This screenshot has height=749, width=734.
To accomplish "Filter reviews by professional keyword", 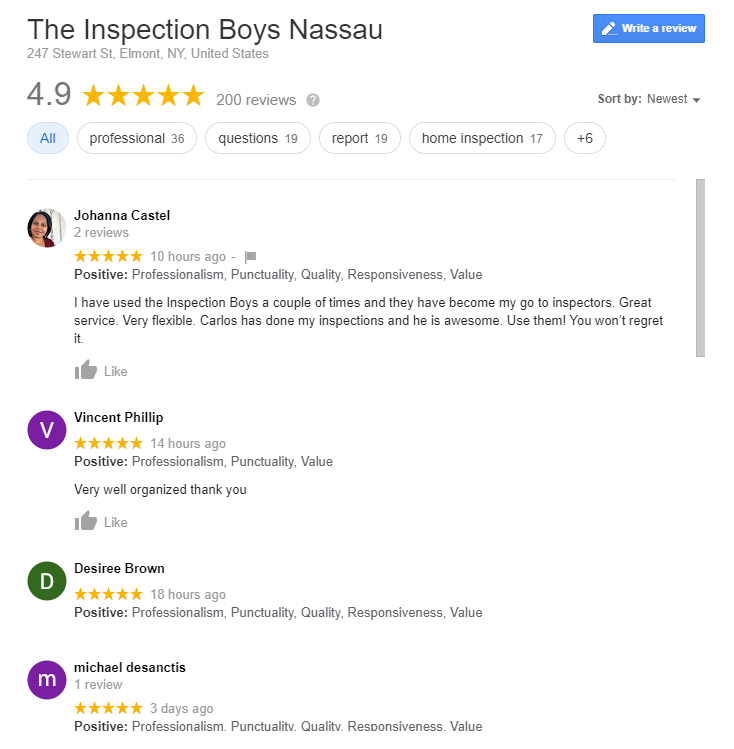I will pos(137,138).
